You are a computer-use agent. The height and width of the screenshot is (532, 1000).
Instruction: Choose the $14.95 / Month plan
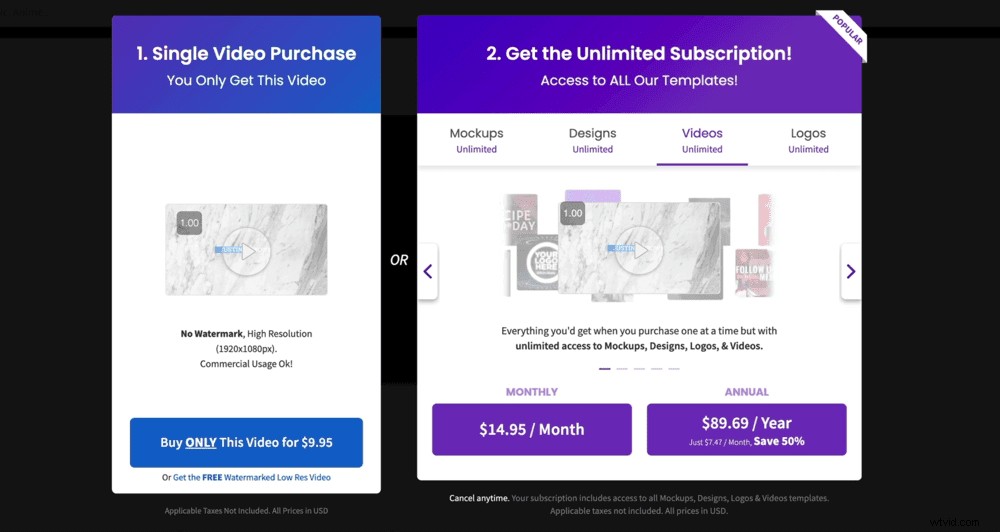(x=531, y=429)
